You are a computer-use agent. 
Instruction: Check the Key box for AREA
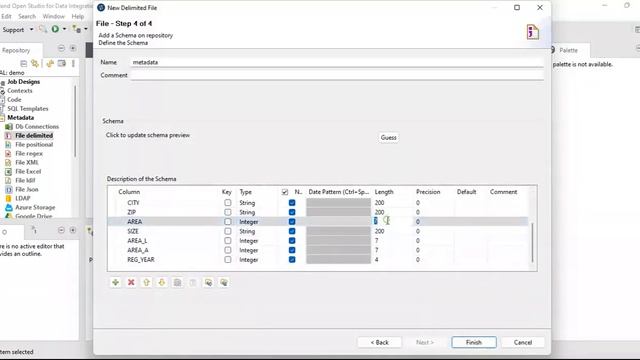tap(228, 222)
